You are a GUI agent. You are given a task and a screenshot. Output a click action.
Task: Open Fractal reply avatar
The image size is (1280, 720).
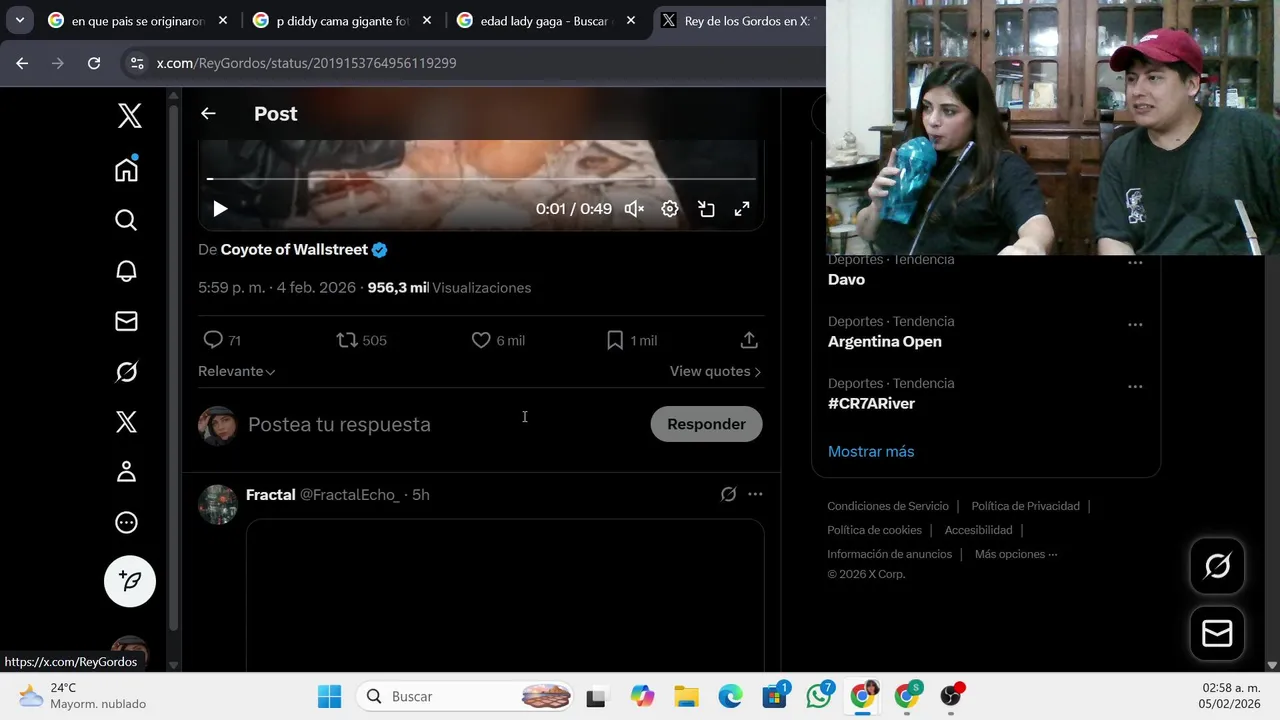(217, 504)
